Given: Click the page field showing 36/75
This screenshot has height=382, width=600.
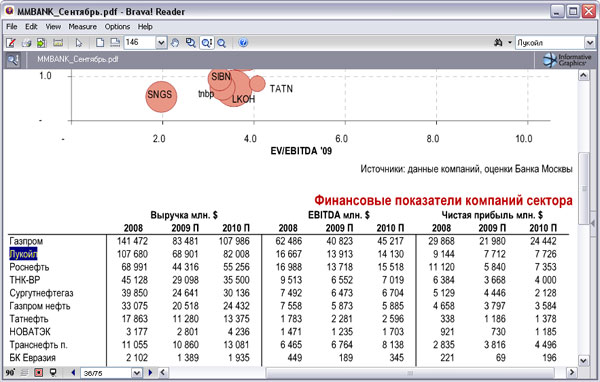Looking at the screenshot, I should 106,373.
